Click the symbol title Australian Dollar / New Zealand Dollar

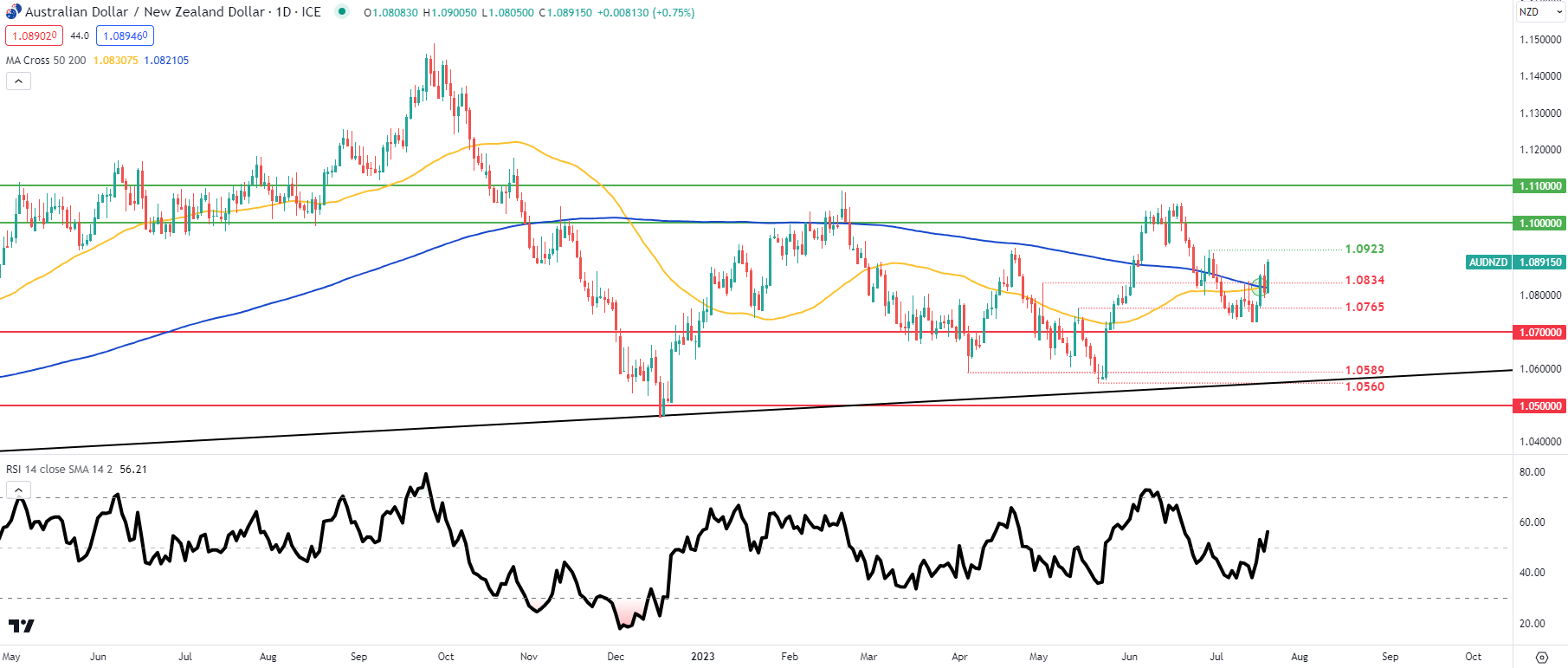point(173,12)
